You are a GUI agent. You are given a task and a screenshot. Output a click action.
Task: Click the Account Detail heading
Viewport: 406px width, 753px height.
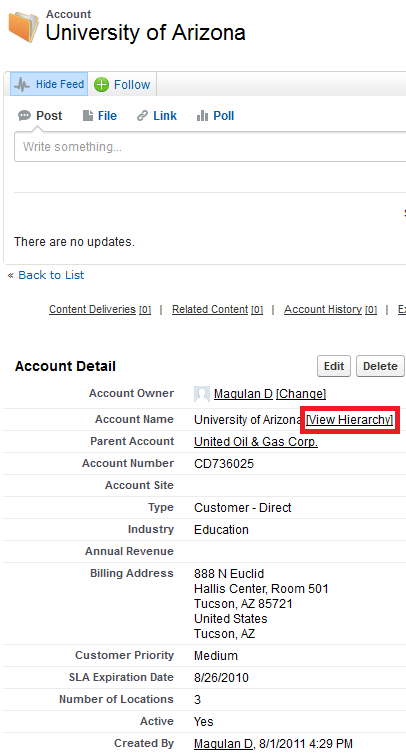(x=65, y=366)
